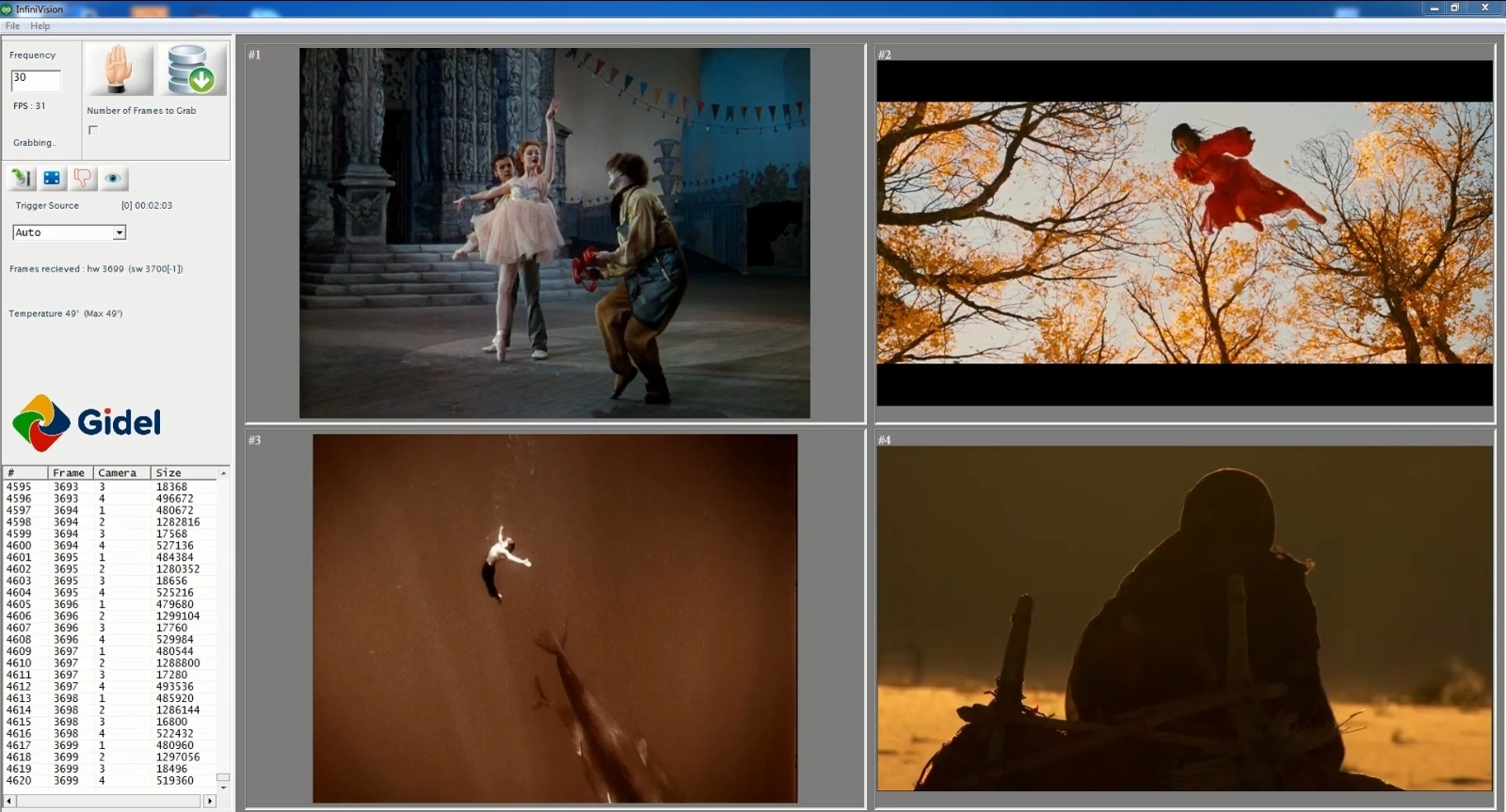Viewport: 1506px width, 812px height.
Task: Click the size value 527136
Action: [175, 546]
